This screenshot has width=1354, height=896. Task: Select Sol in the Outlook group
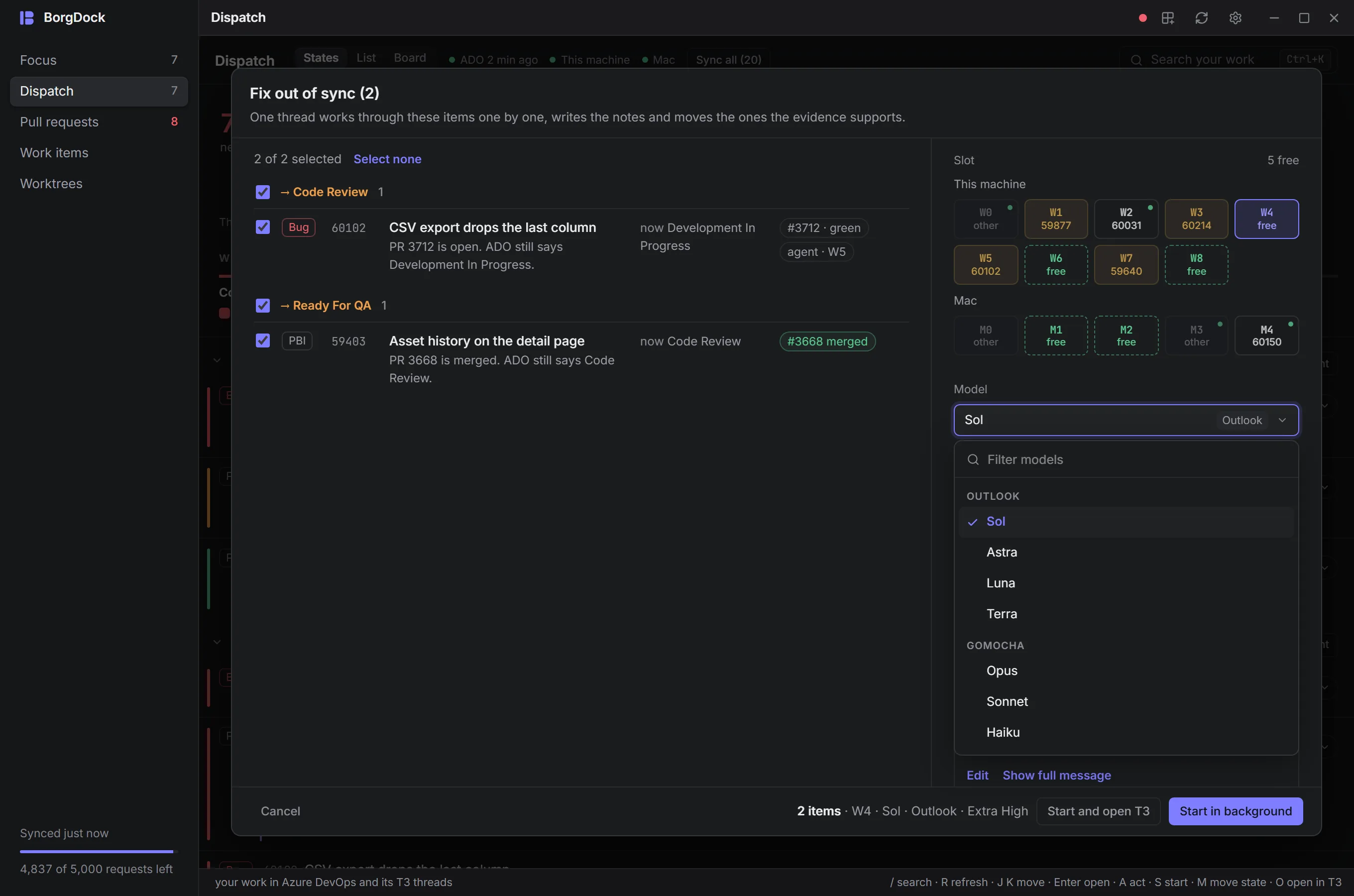pos(1126,521)
